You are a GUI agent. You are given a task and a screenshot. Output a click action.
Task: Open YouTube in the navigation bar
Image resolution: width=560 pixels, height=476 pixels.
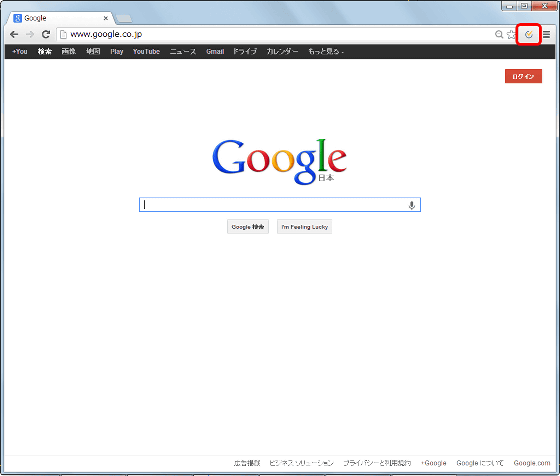[146, 51]
